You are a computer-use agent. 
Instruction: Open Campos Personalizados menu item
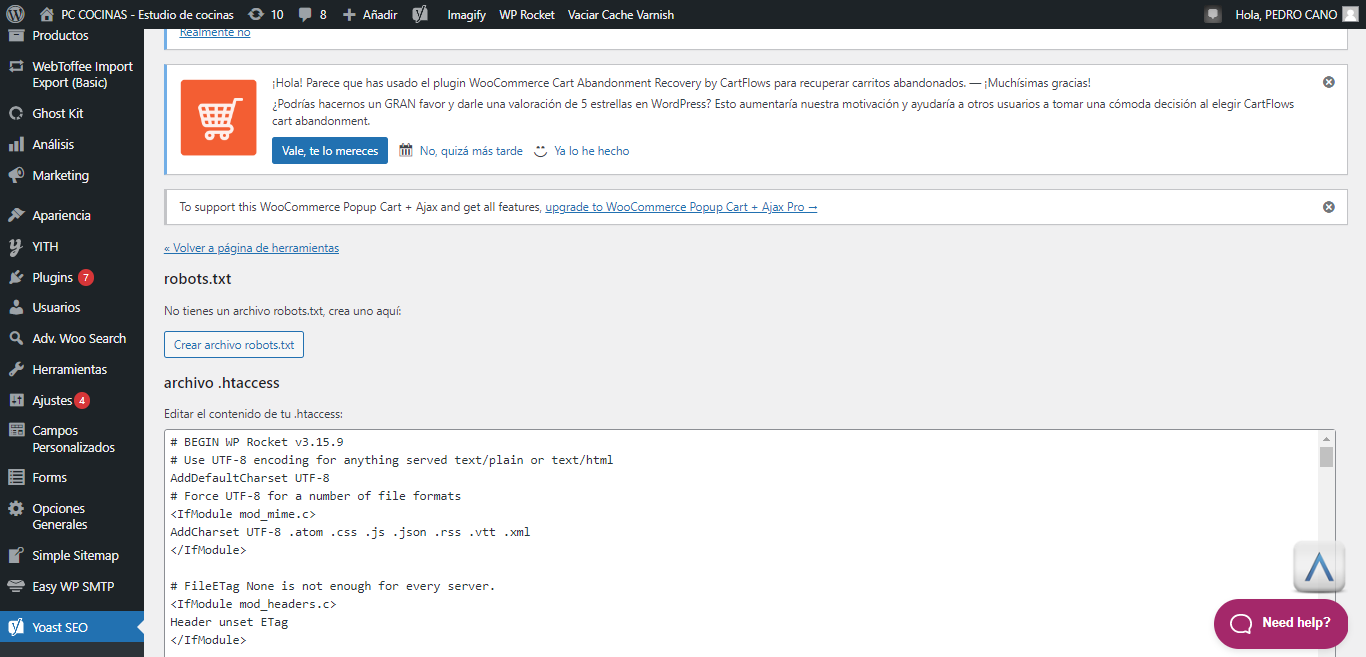click(73, 439)
